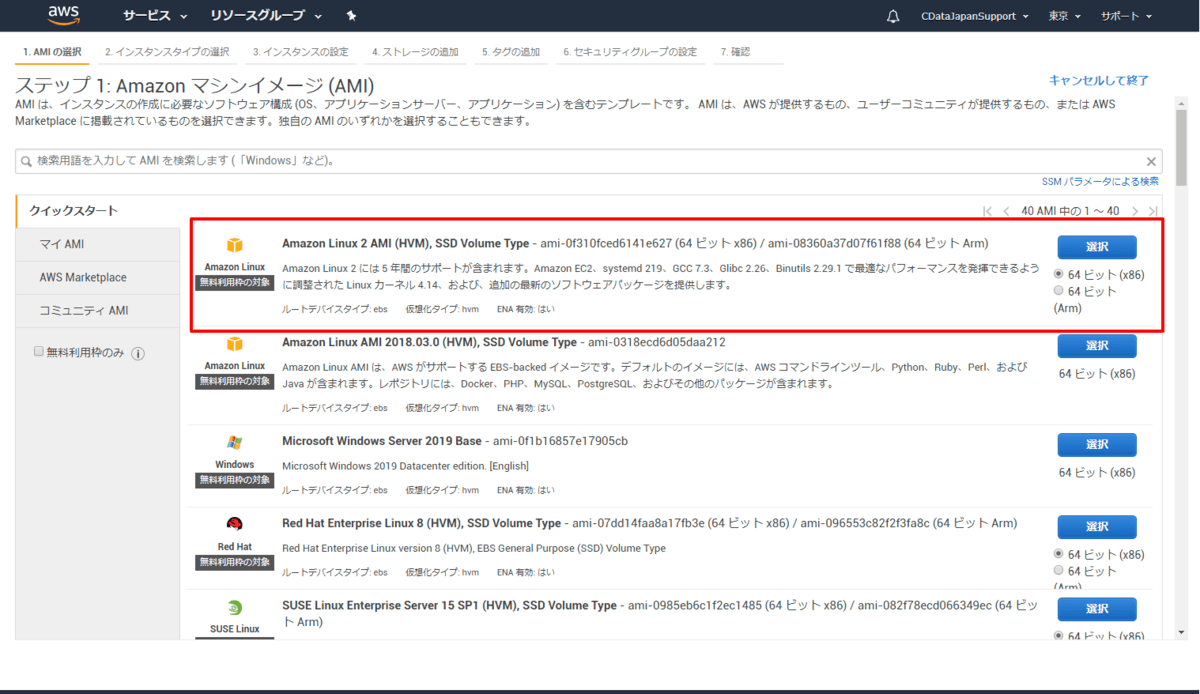The width and height of the screenshot is (1200, 694).
Task: Go to last page of AMI list
Action: click(x=1153, y=211)
